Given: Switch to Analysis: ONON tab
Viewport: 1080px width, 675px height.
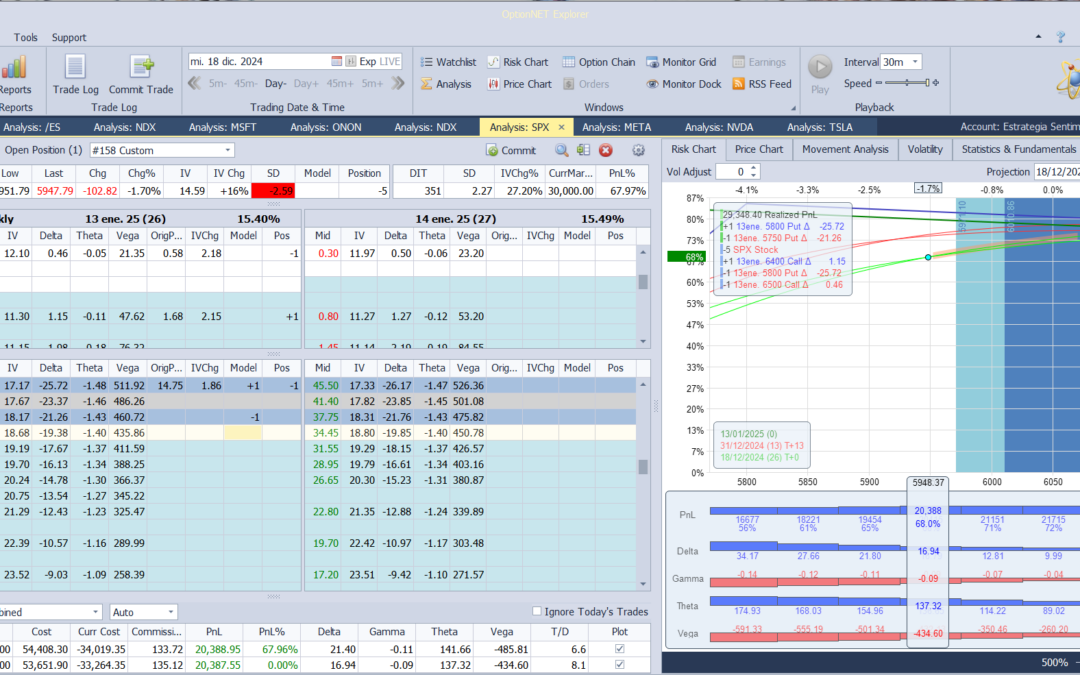Looking at the screenshot, I should coord(326,127).
